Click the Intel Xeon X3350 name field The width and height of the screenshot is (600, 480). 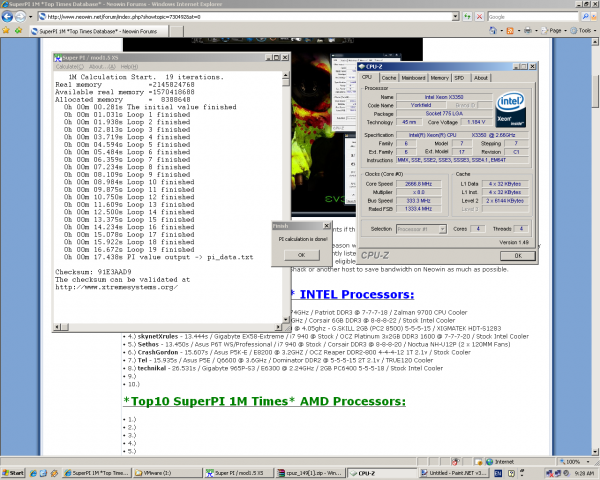[444, 97]
